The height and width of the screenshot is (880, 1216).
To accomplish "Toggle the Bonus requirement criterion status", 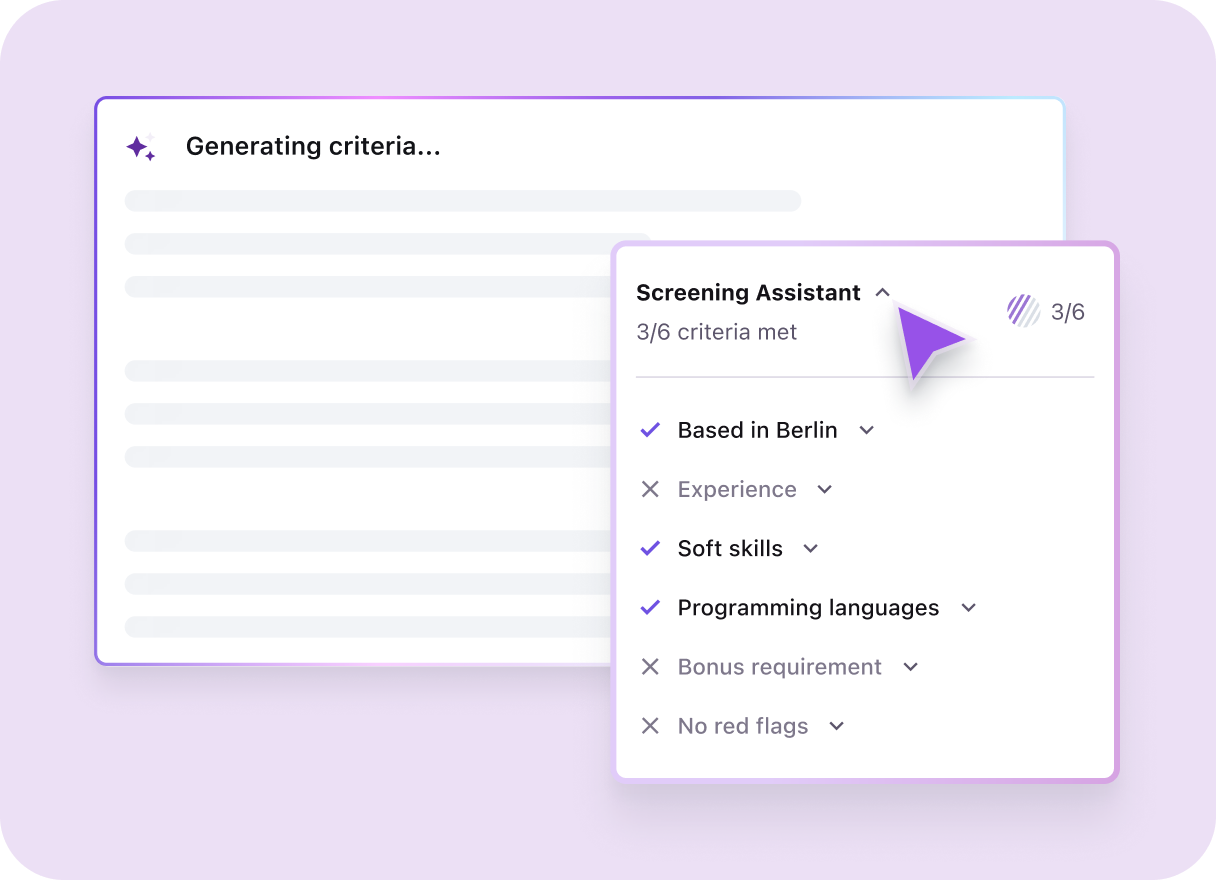I will 650,666.
